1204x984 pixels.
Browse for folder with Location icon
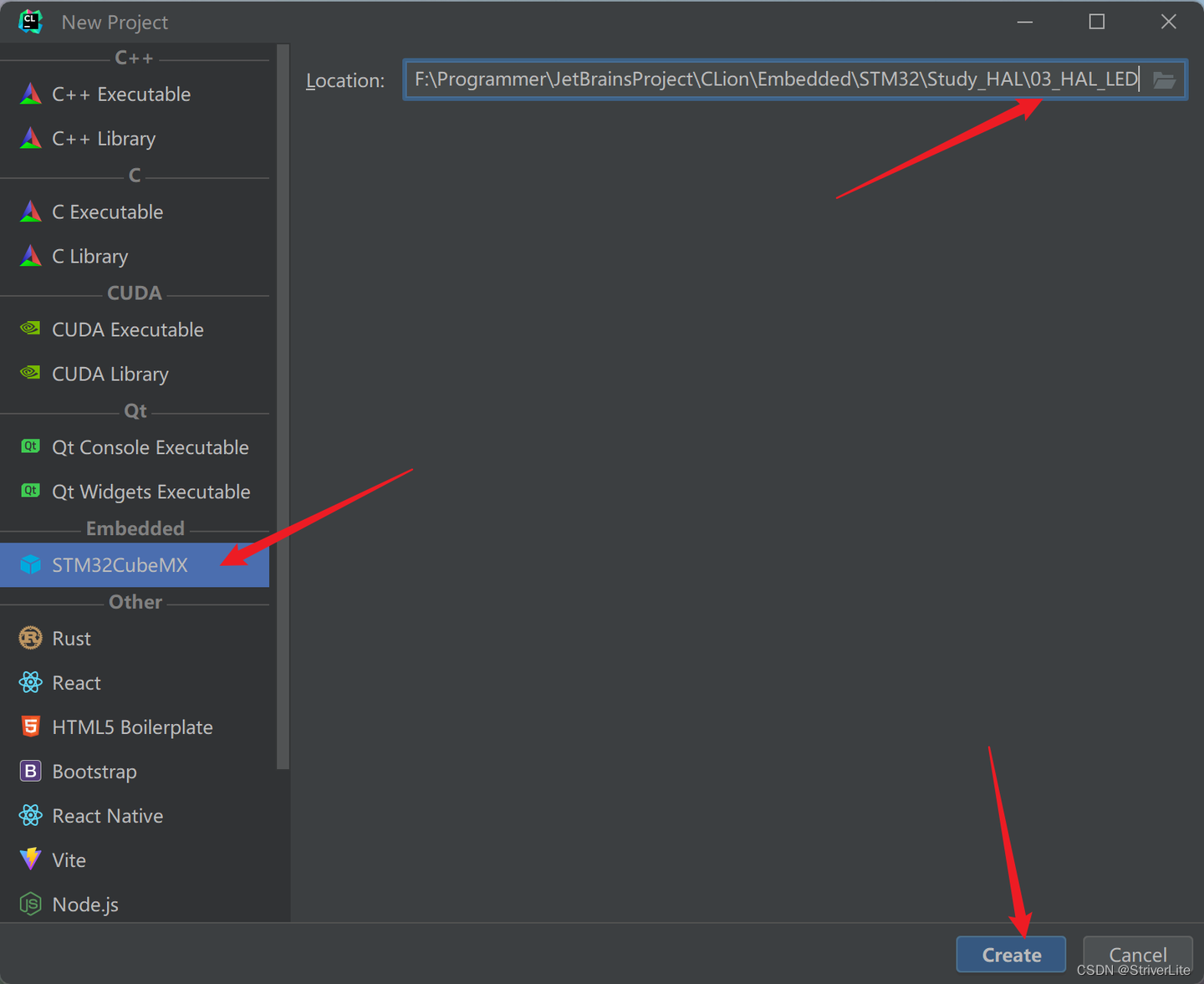point(1164,80)
